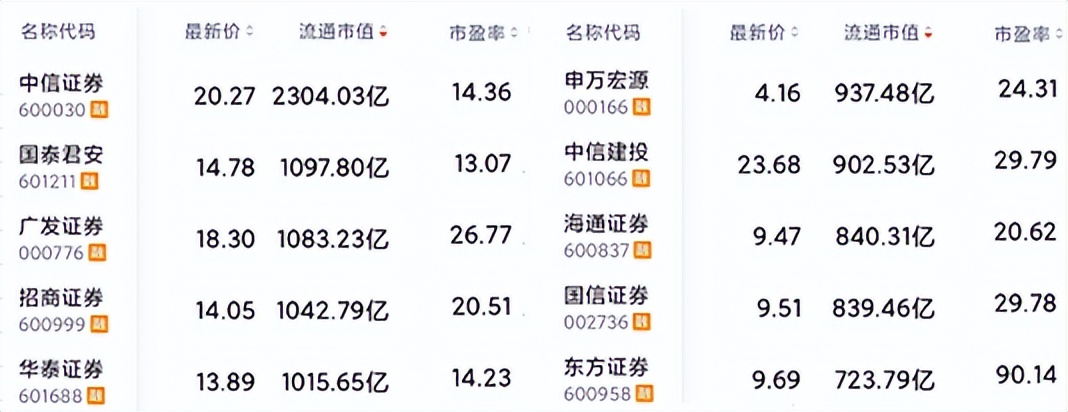Screen dimensions: 1068x412
Task: Toggle left 流通市值 red sort arrow
Action: (383, 32)
